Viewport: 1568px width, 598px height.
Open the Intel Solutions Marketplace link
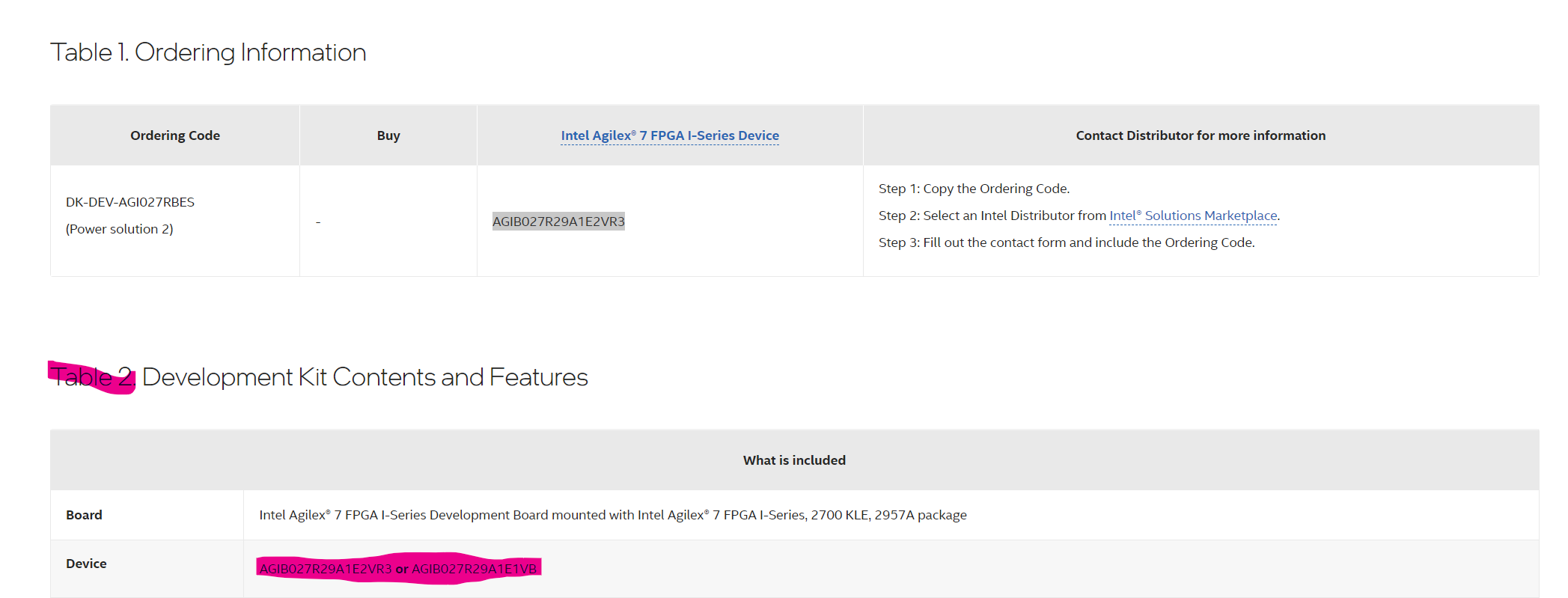[1192, 216]
